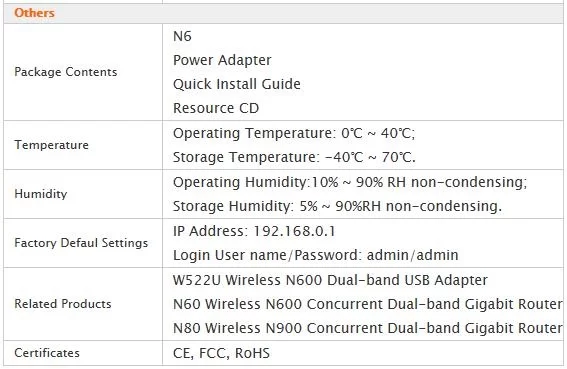This screenshot has height=369, width=567.
Task: Click the Factory Defaul Settings label
Action: pos(81,243)
